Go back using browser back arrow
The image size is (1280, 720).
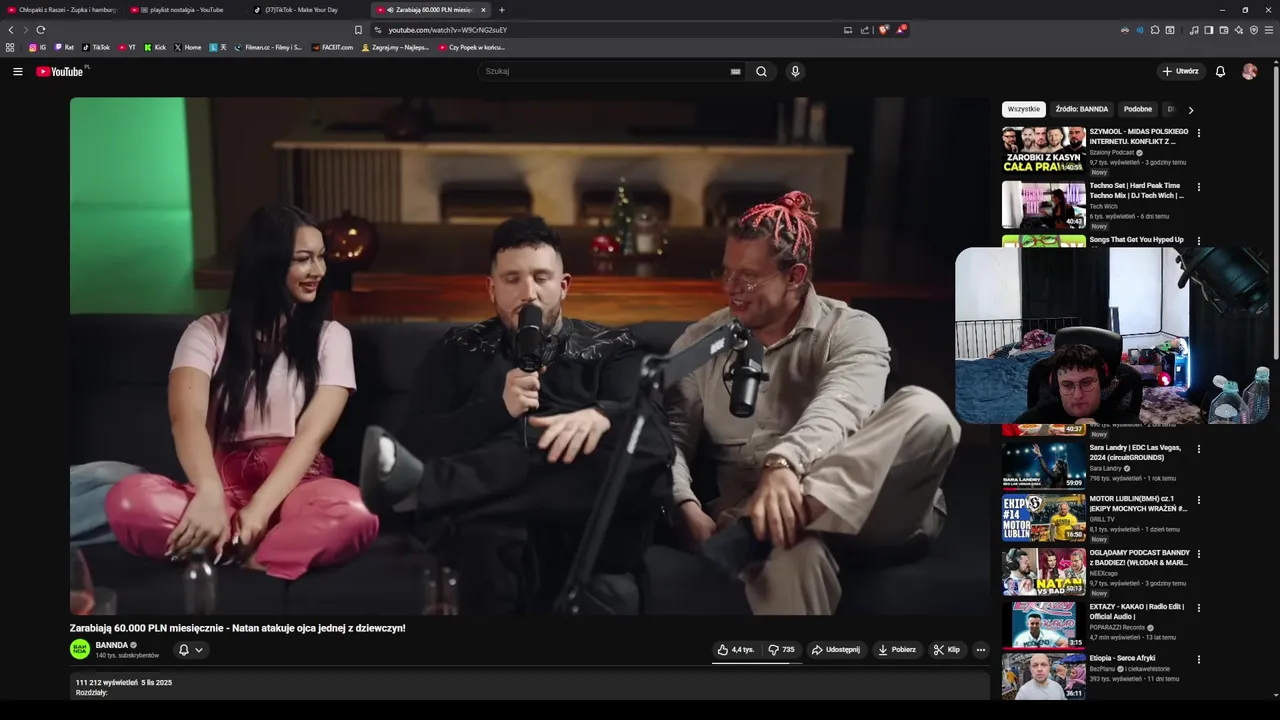coord(11,30)
